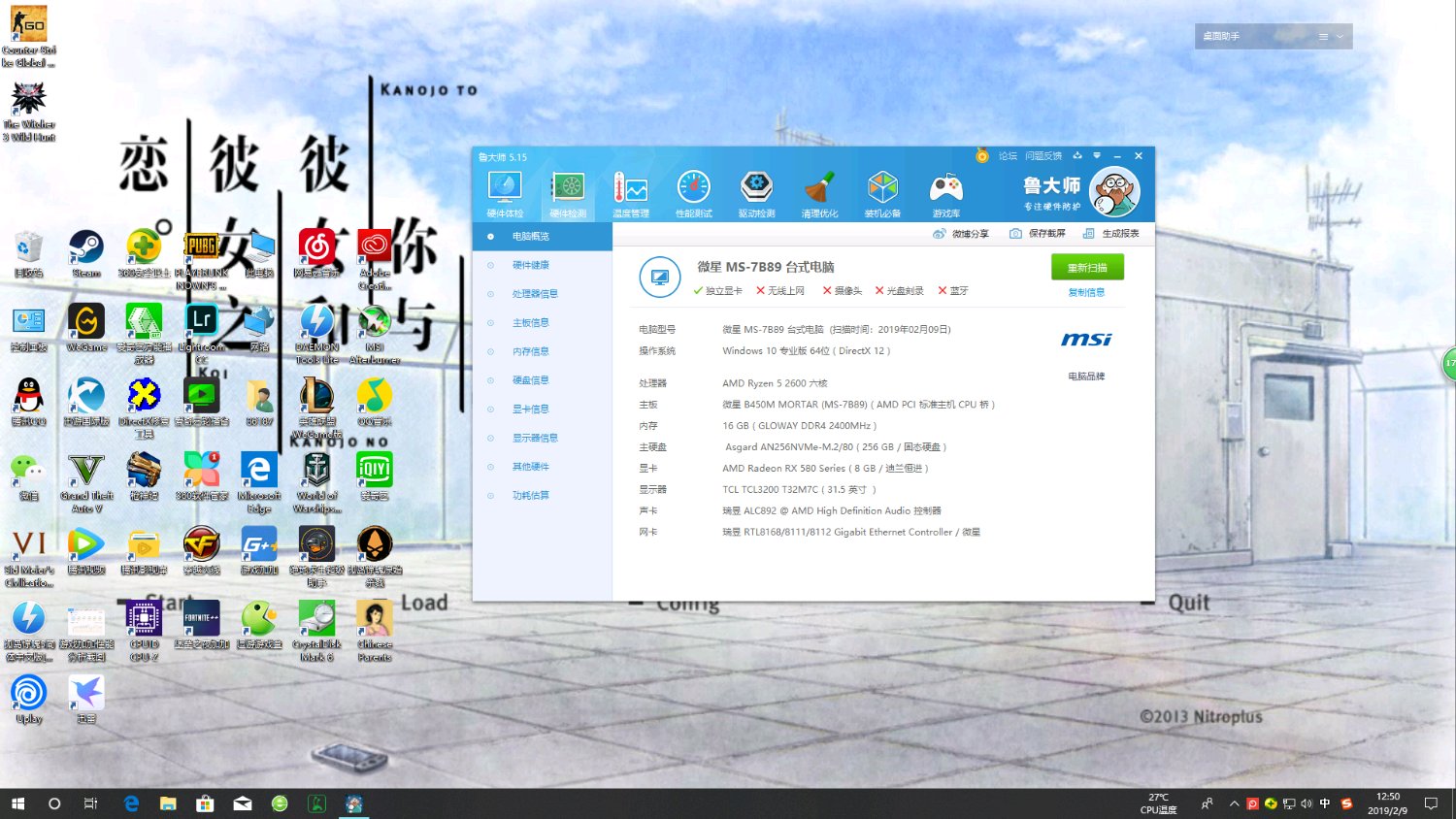
Task: Open 桌面助手 widget menu icon
Action: pyautogui.click(x=1322, y=37)
